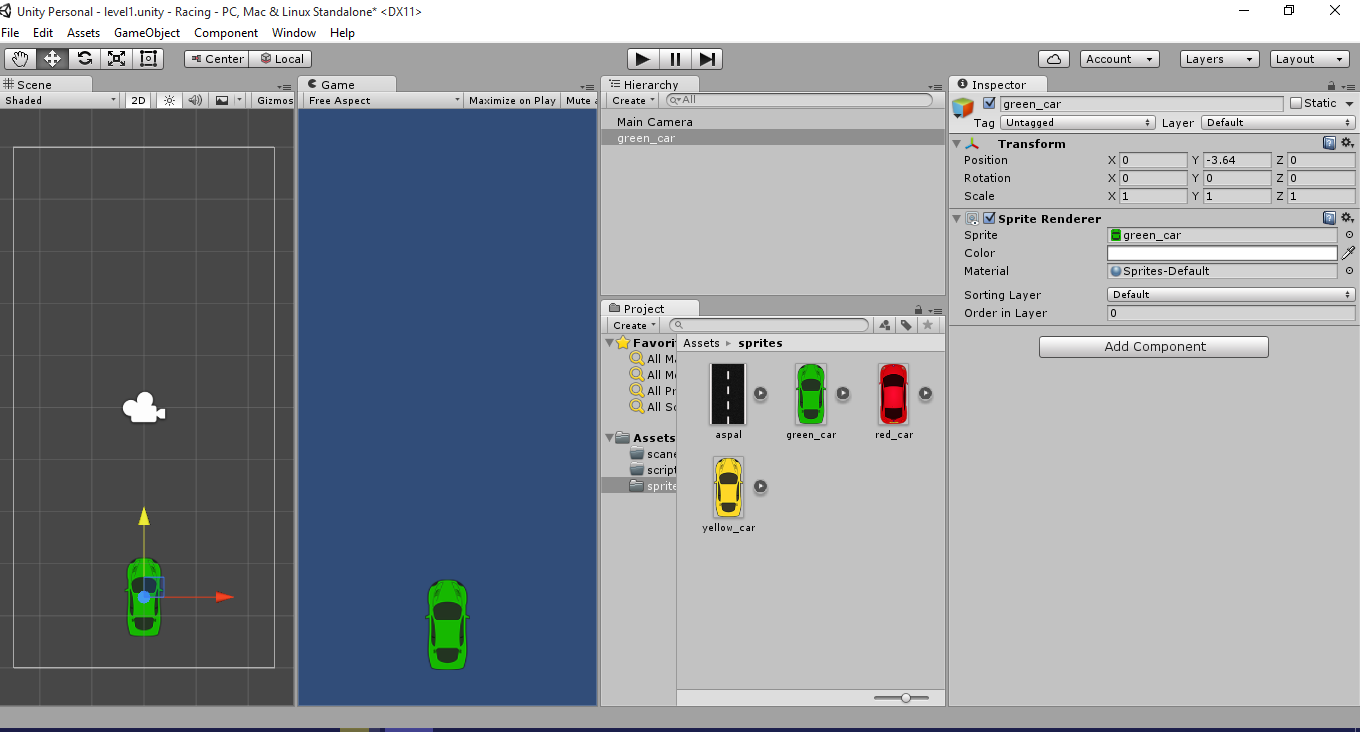The width and height of the screenshot is (1360, 732).
Task: Disable green_car active checkbox in Inspector
Action: [990, 103]
